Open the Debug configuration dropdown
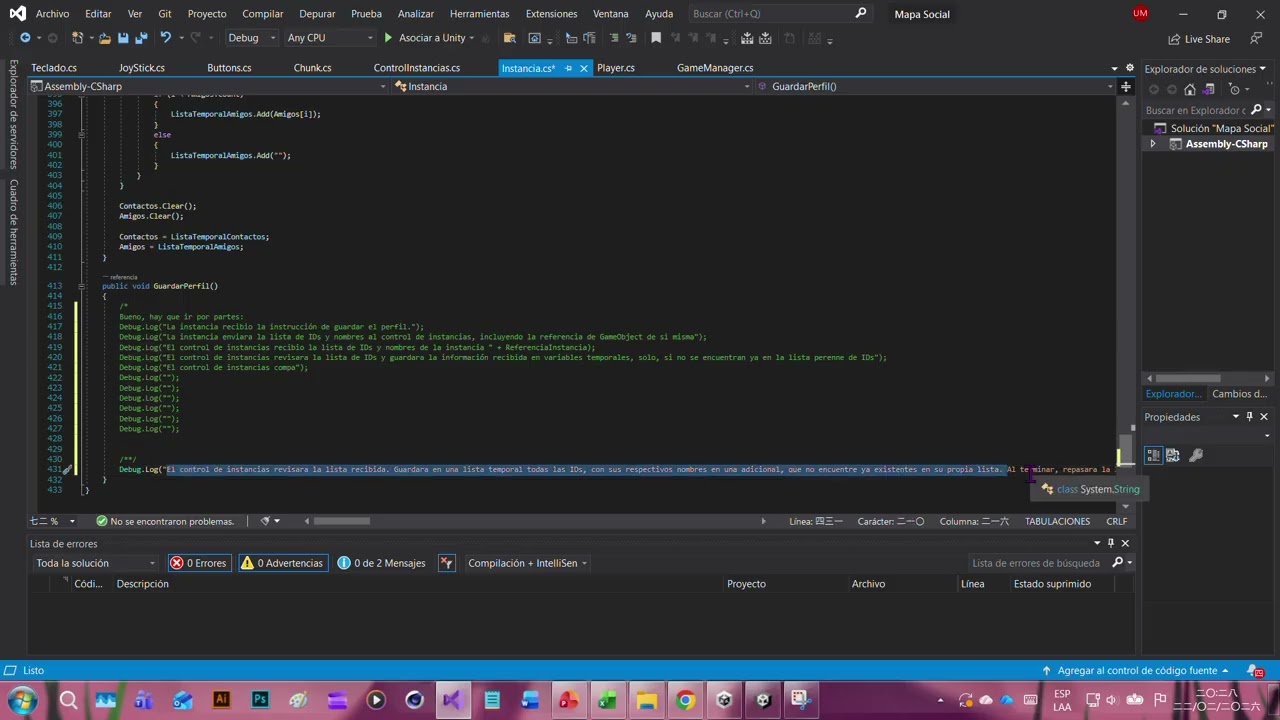 251,38
